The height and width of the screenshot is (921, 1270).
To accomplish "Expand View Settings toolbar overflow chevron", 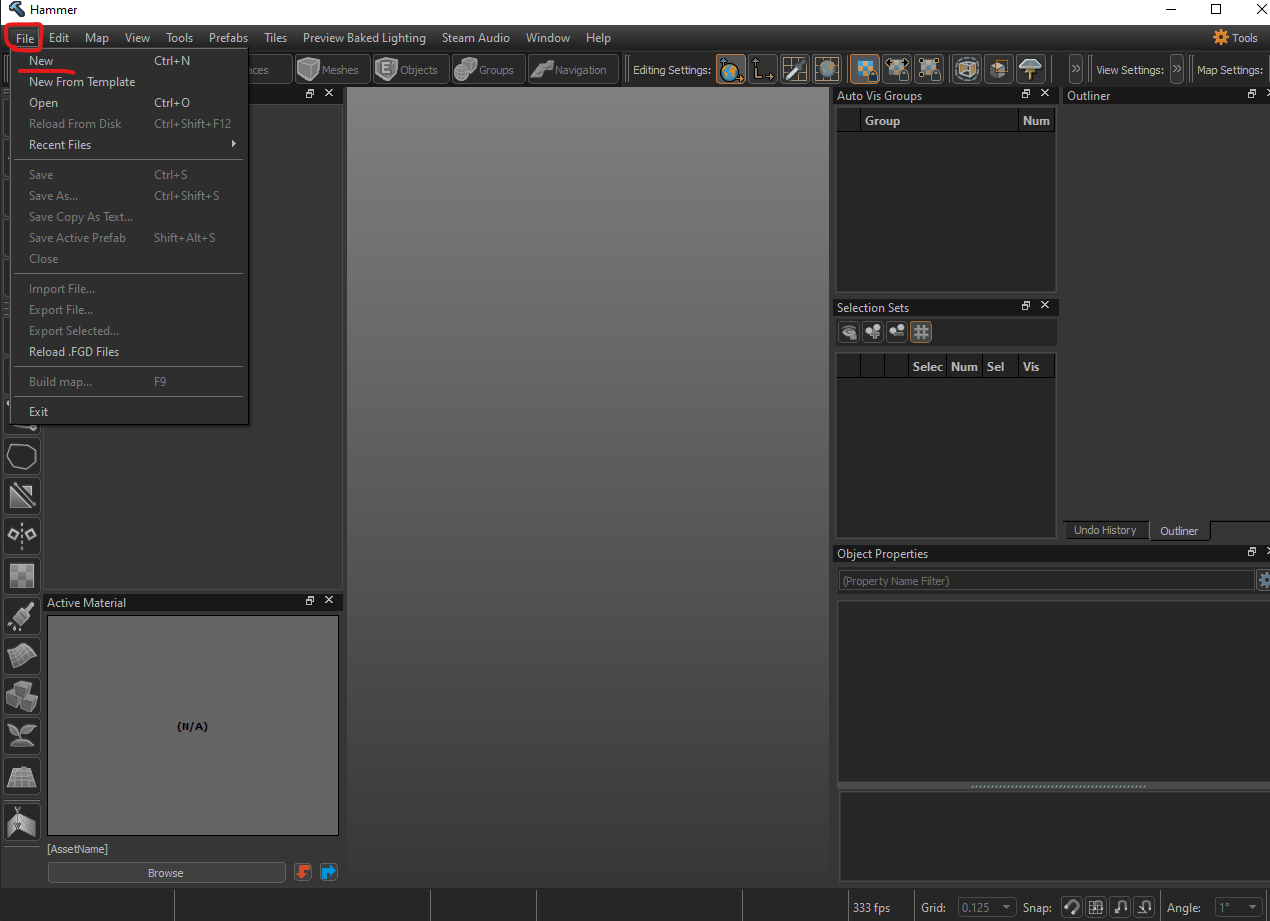I will point(1177,69).
